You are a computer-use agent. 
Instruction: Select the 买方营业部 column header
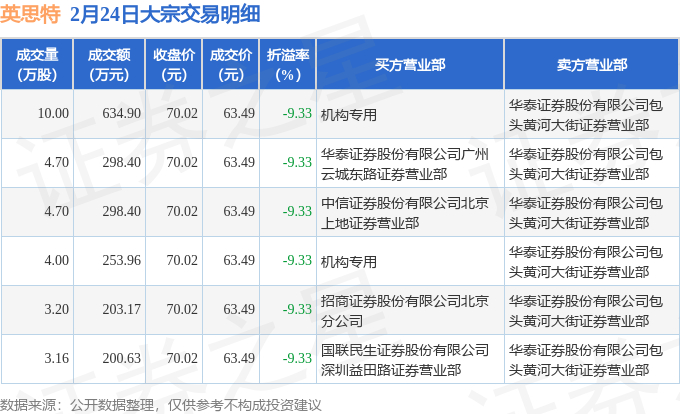(410, 65)
